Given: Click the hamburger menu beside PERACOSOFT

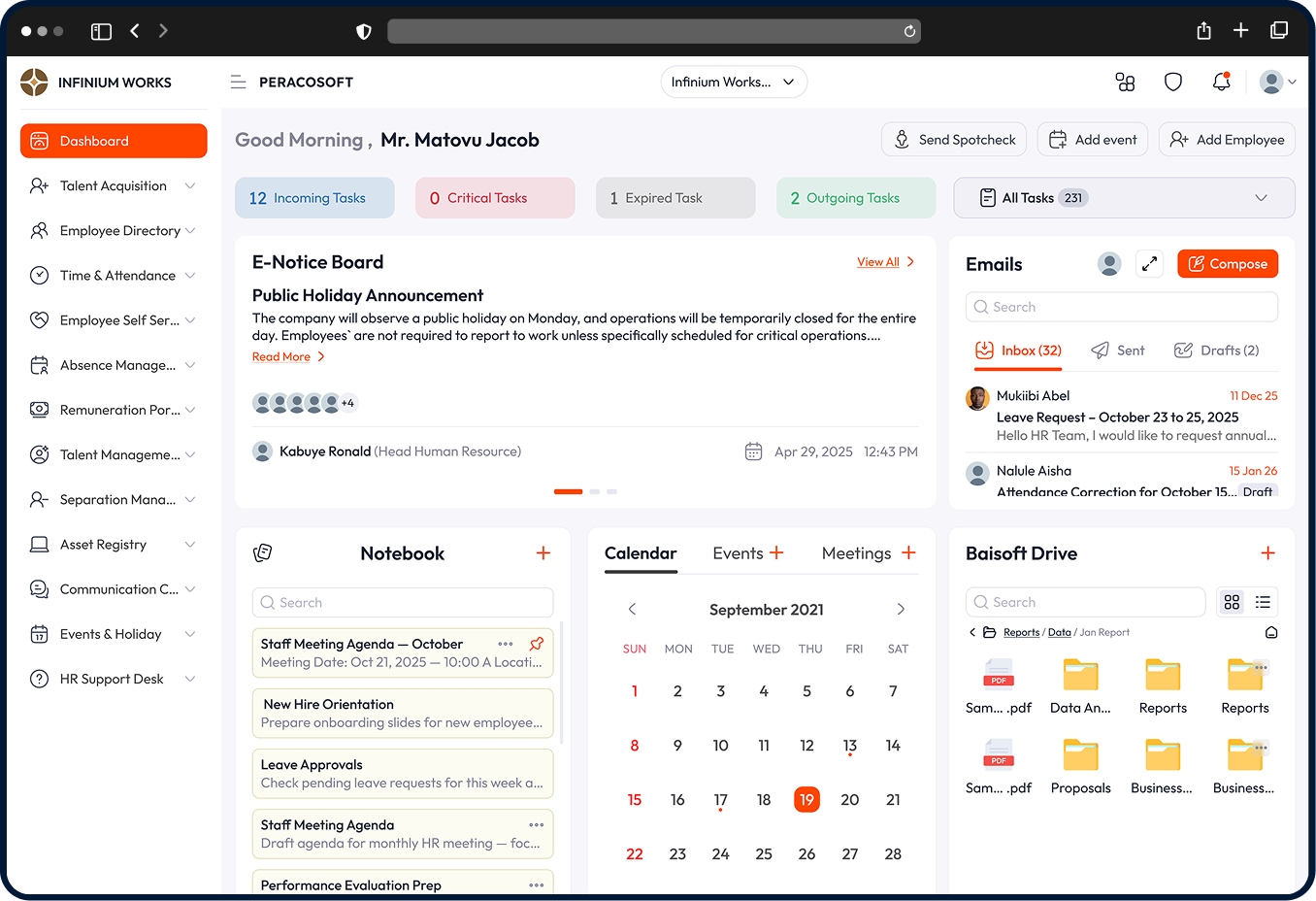Looking at the screenshot, I should tap(238, 83).
